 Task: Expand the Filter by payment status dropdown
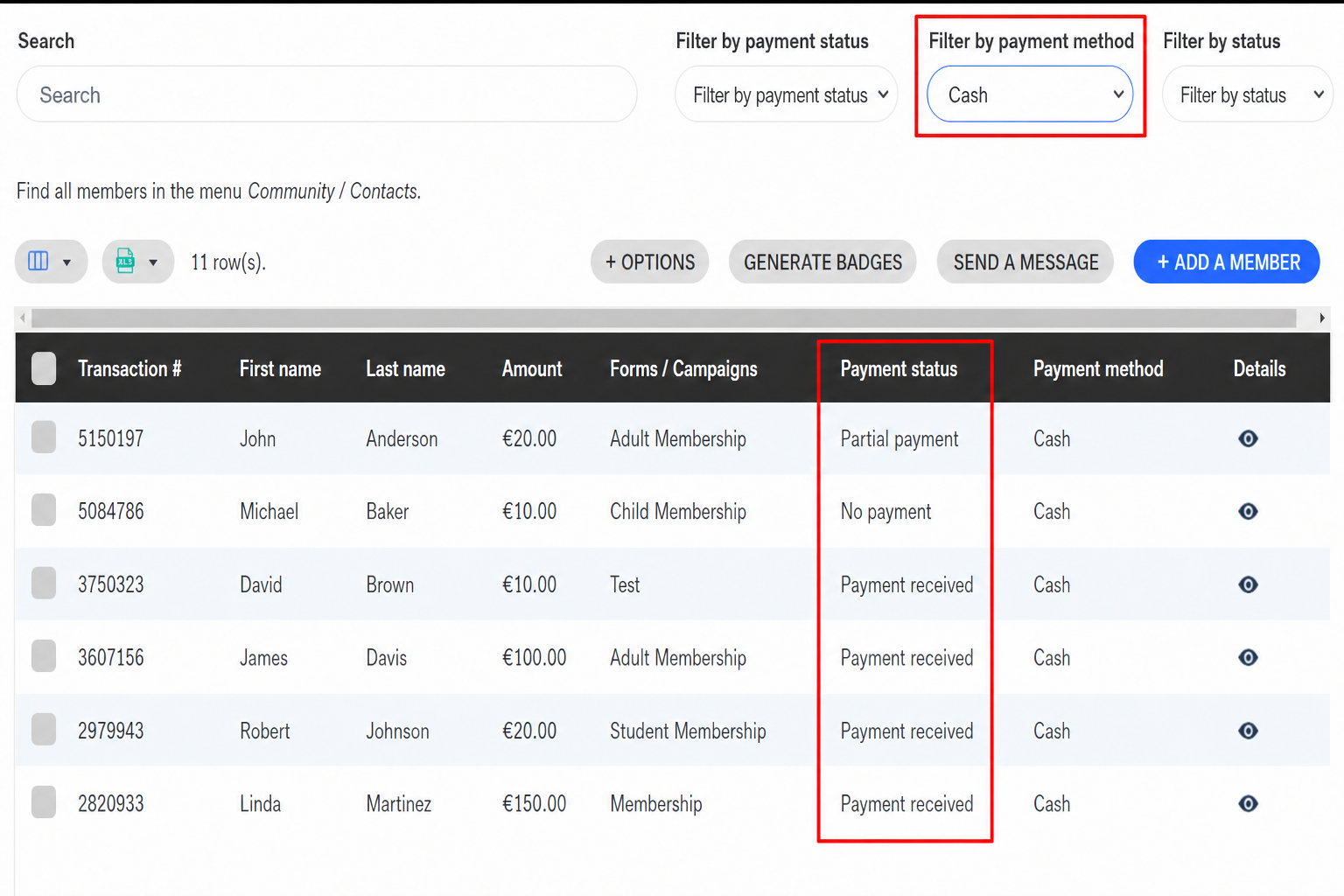pos(787,94)
